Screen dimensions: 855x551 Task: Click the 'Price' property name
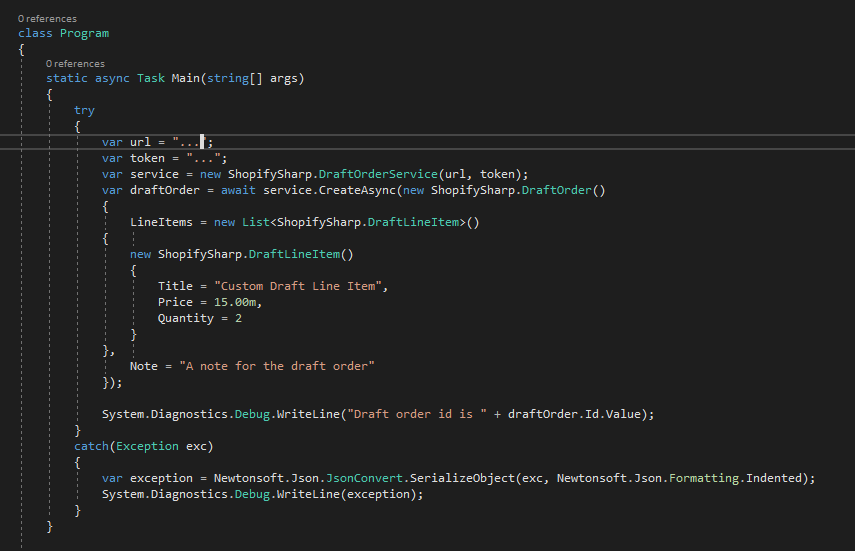pyautogui.click(x=176, y=302)
